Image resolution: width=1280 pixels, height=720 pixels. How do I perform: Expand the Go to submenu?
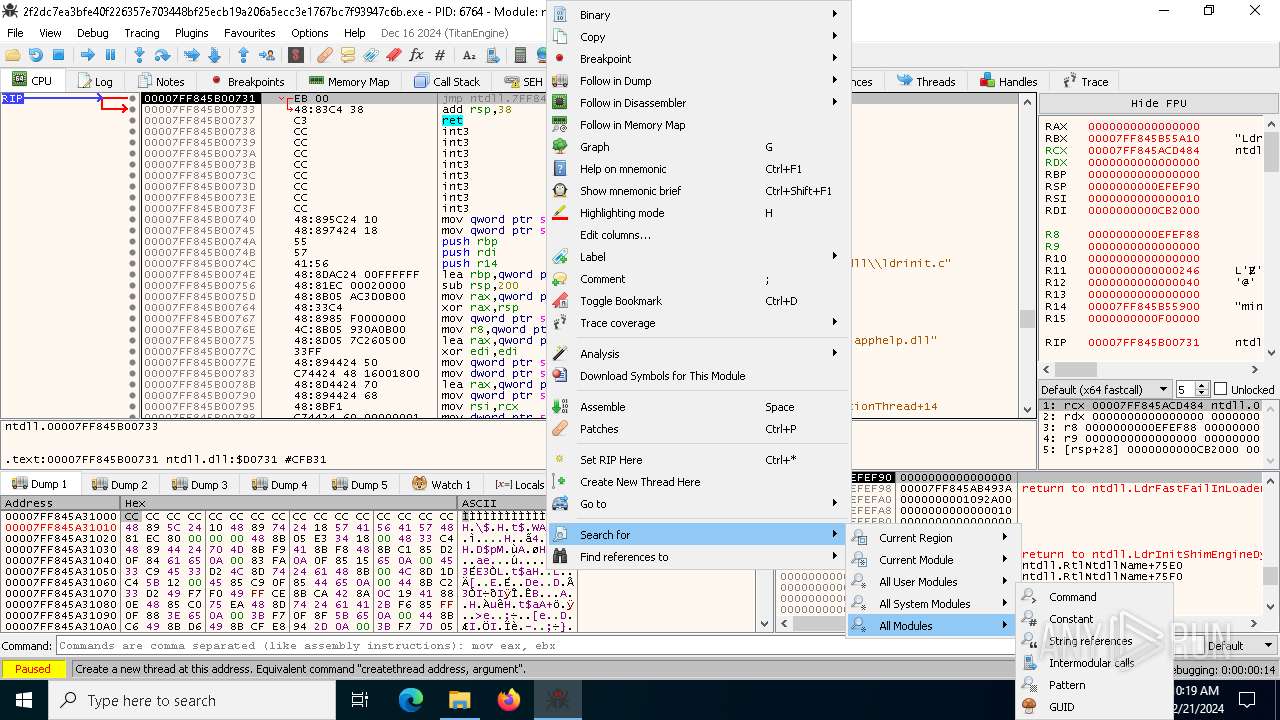click(x=699, y=504)
